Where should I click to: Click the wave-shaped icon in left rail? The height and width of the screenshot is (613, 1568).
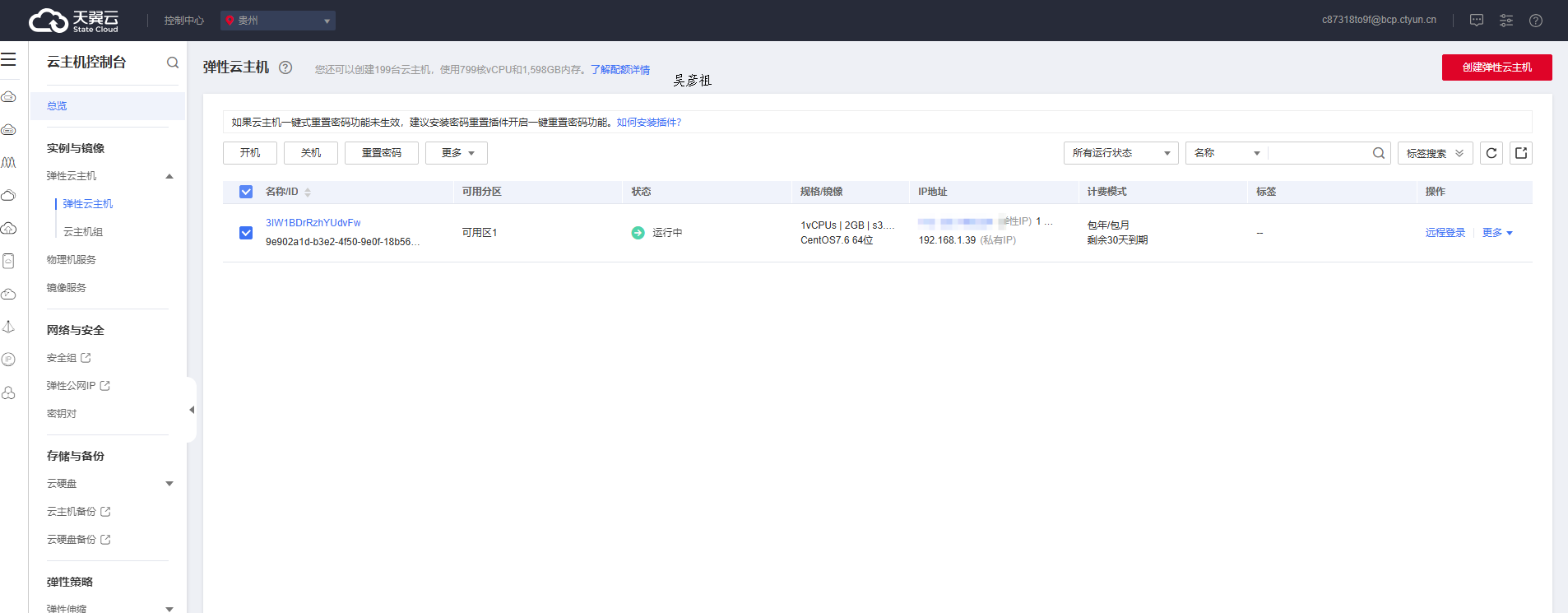pos(8,162)
